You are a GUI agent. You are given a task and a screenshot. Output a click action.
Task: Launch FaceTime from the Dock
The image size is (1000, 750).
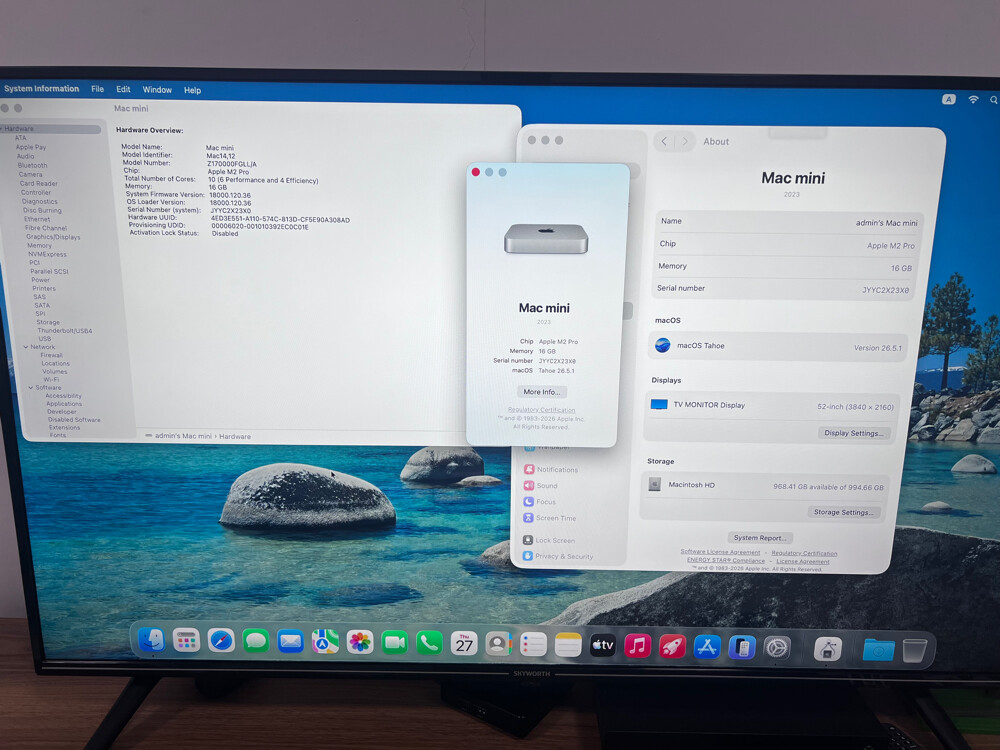click(395, 643)
